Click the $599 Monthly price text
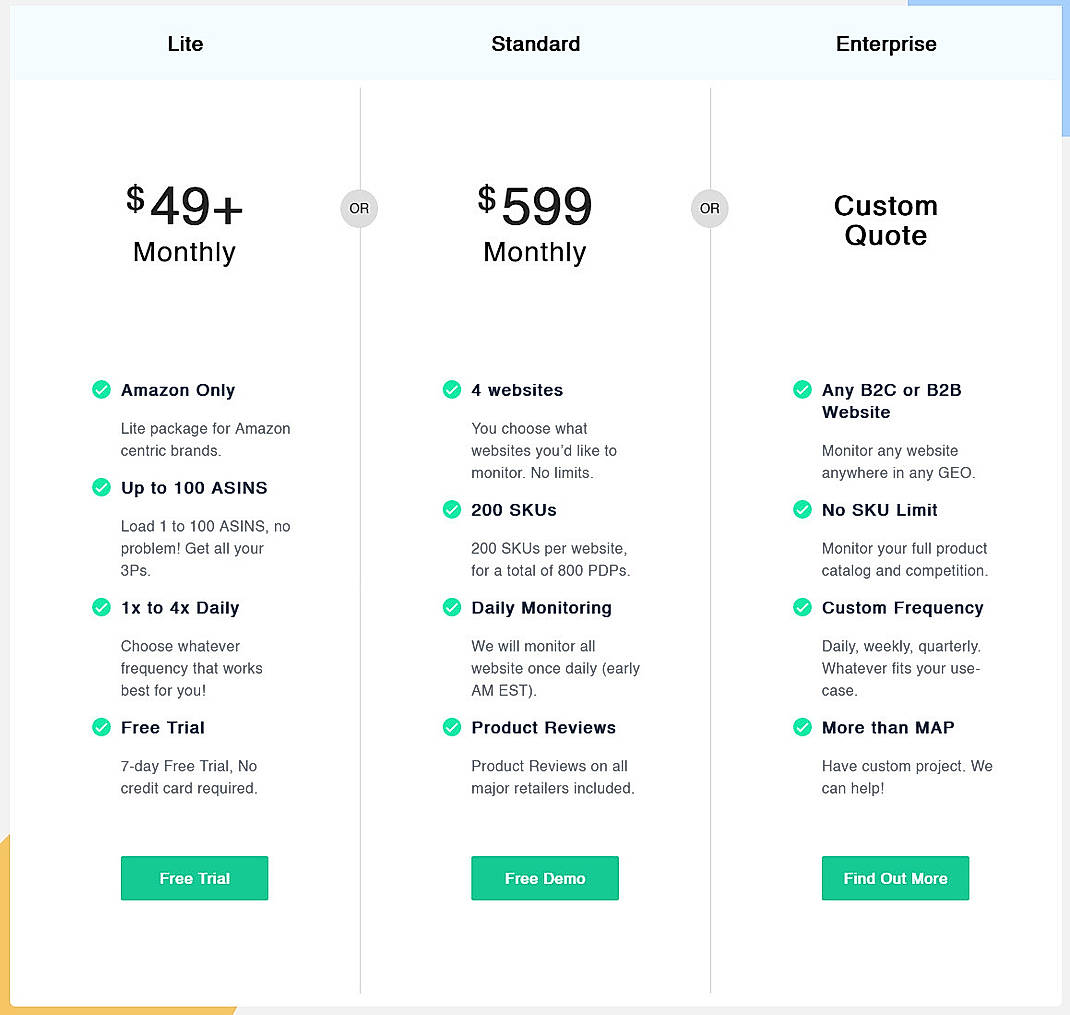This screenshot has height=1015, width=1070. coord(535,222)
